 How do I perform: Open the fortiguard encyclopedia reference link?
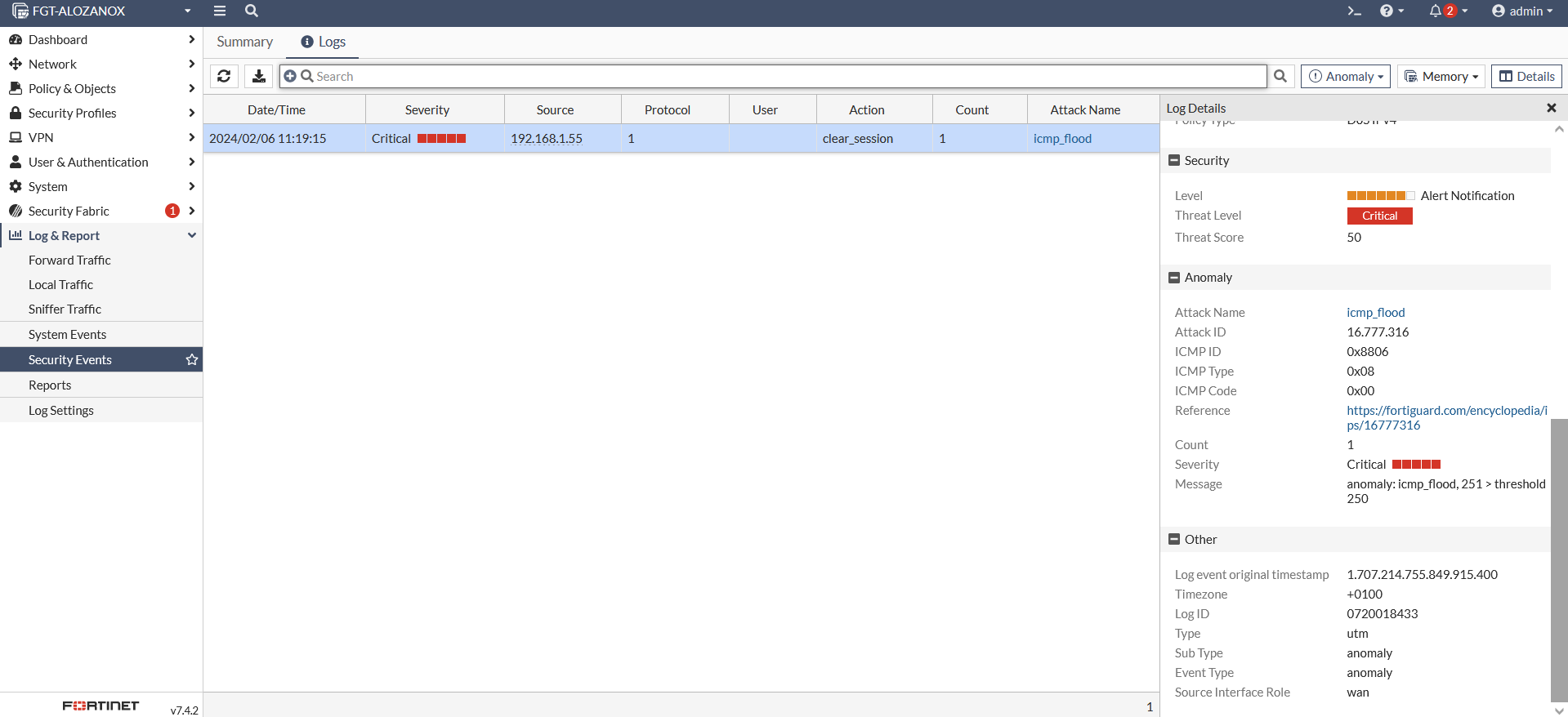[x=1446, y=411]
